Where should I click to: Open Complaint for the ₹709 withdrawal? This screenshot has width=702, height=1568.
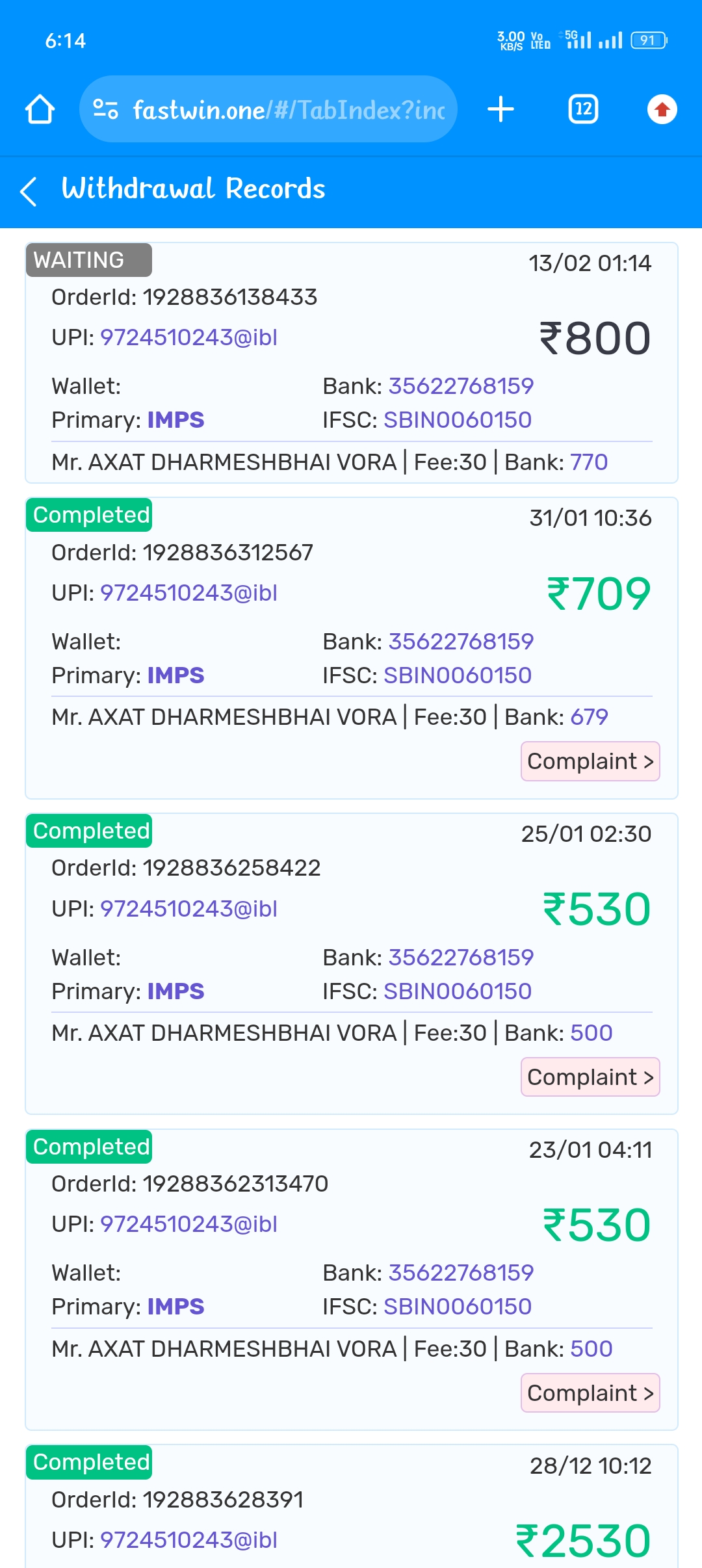590,761
